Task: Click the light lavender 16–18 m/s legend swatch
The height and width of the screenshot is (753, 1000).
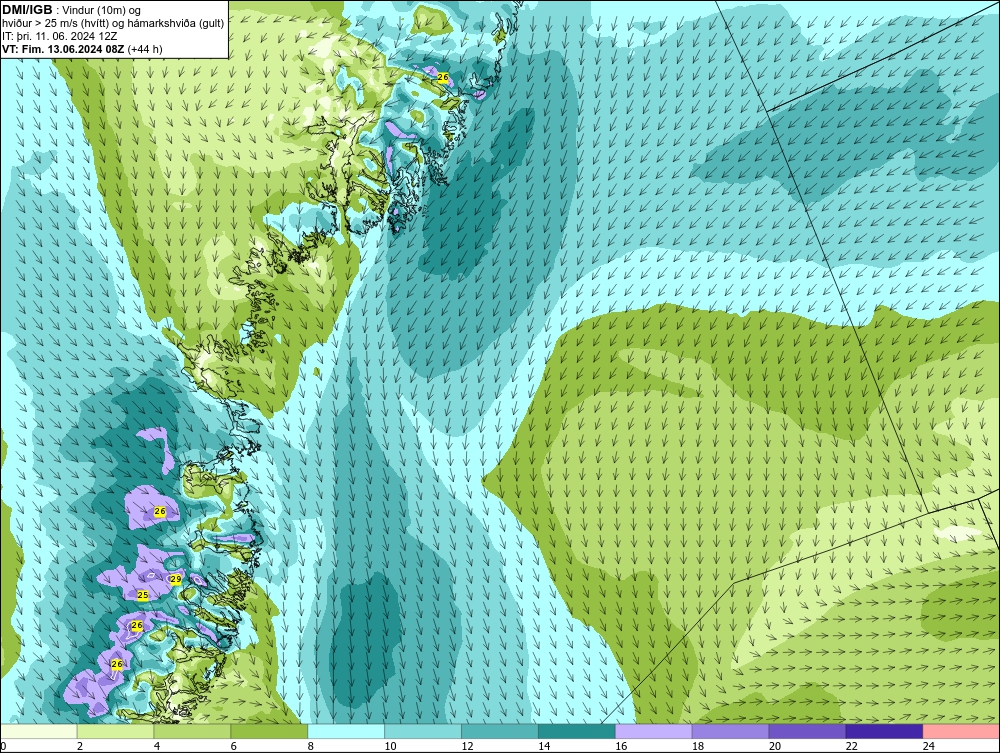Action: (654, 731)
